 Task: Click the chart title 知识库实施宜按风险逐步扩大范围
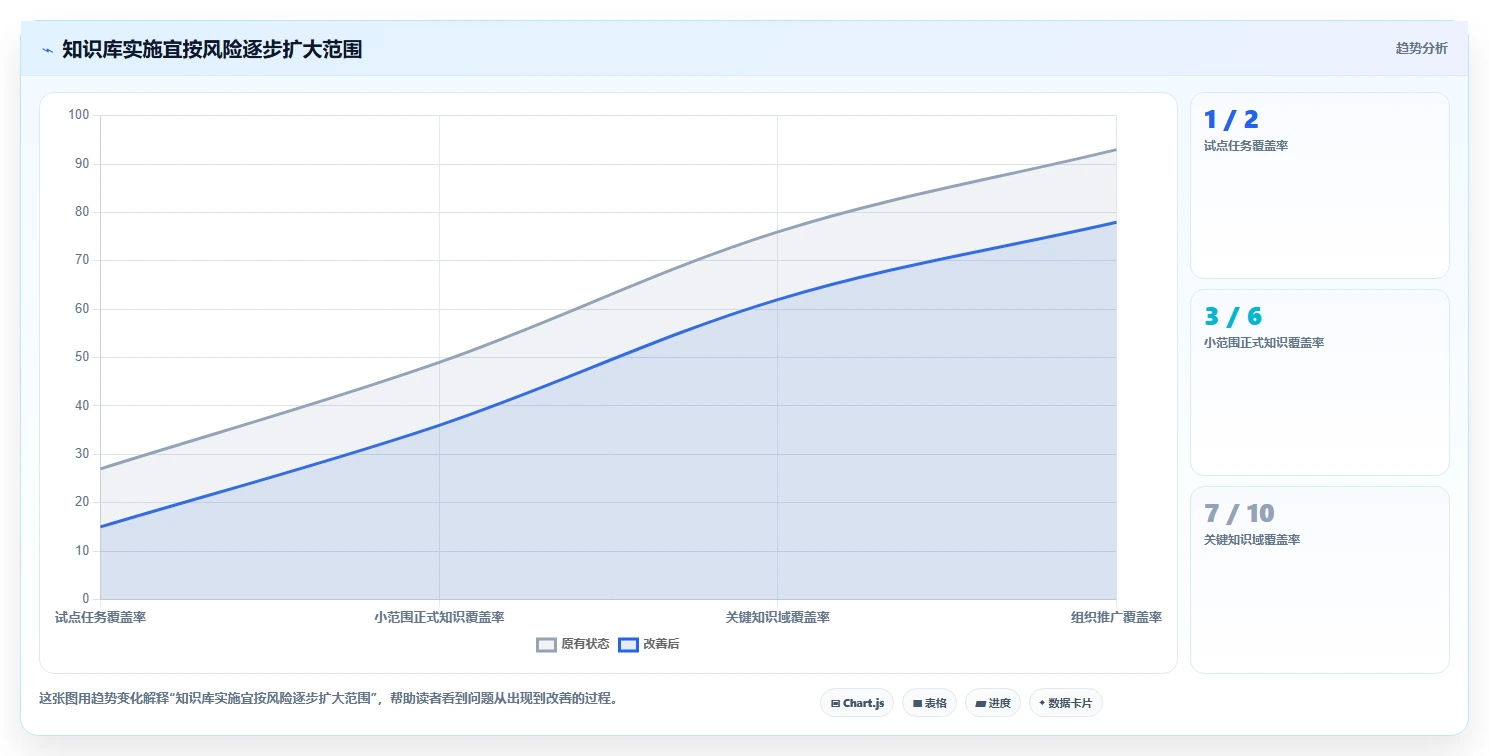(x=212, y=49)
